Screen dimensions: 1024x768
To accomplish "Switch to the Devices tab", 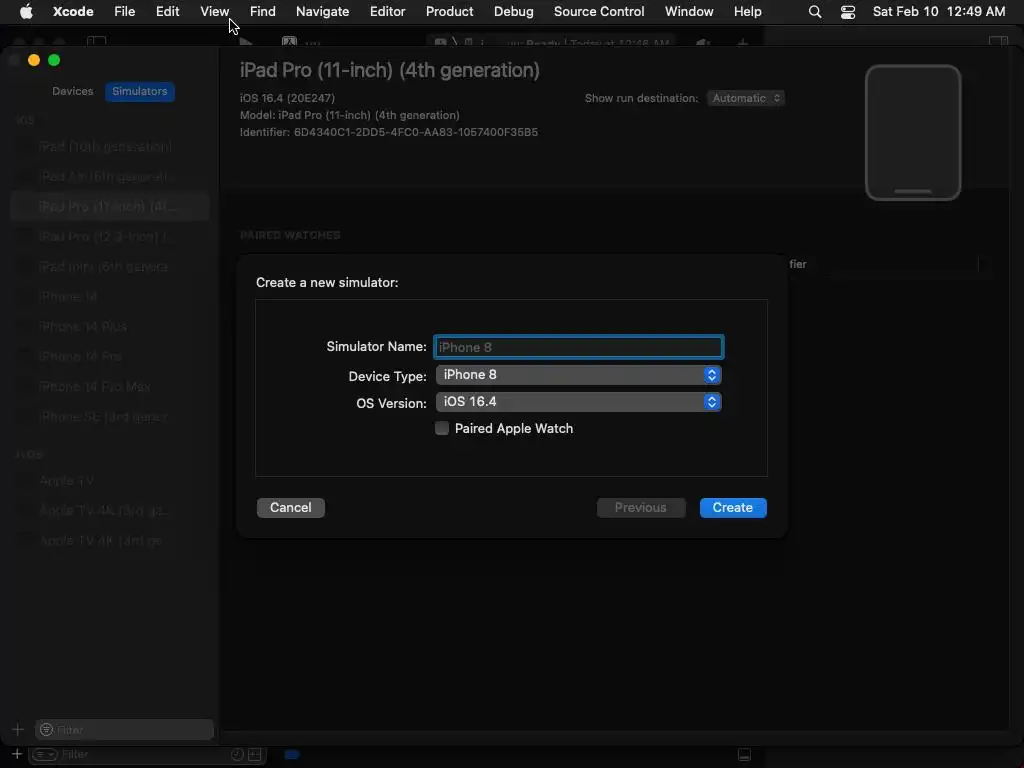I will pyautogui.click(x=72, y=91).
